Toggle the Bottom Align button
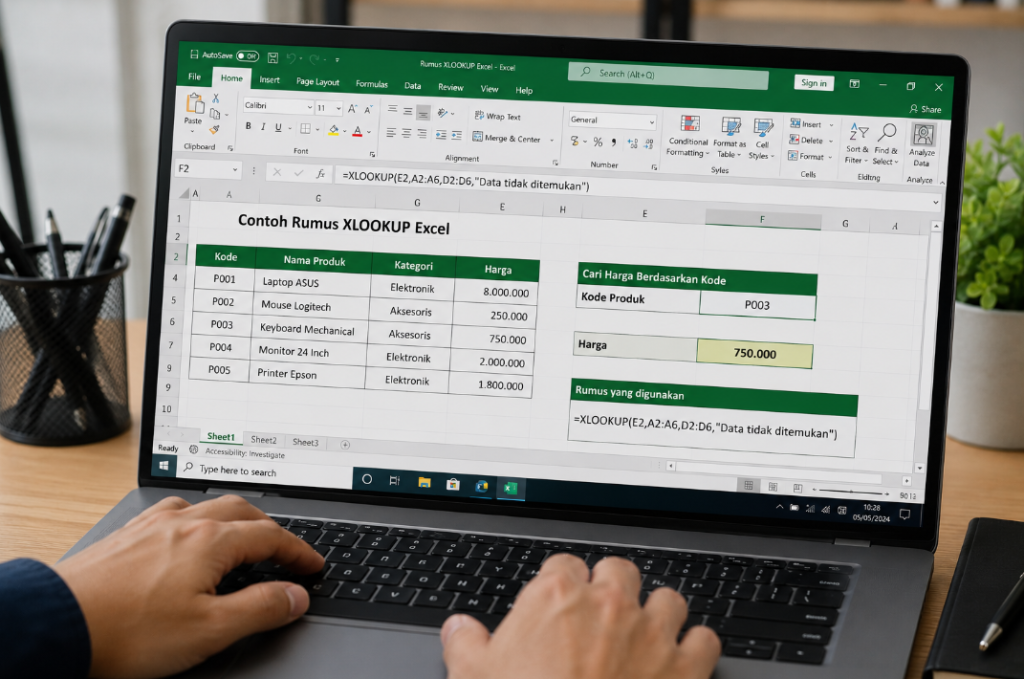This screenshot has width=1024, height=679. click(423, 112)
